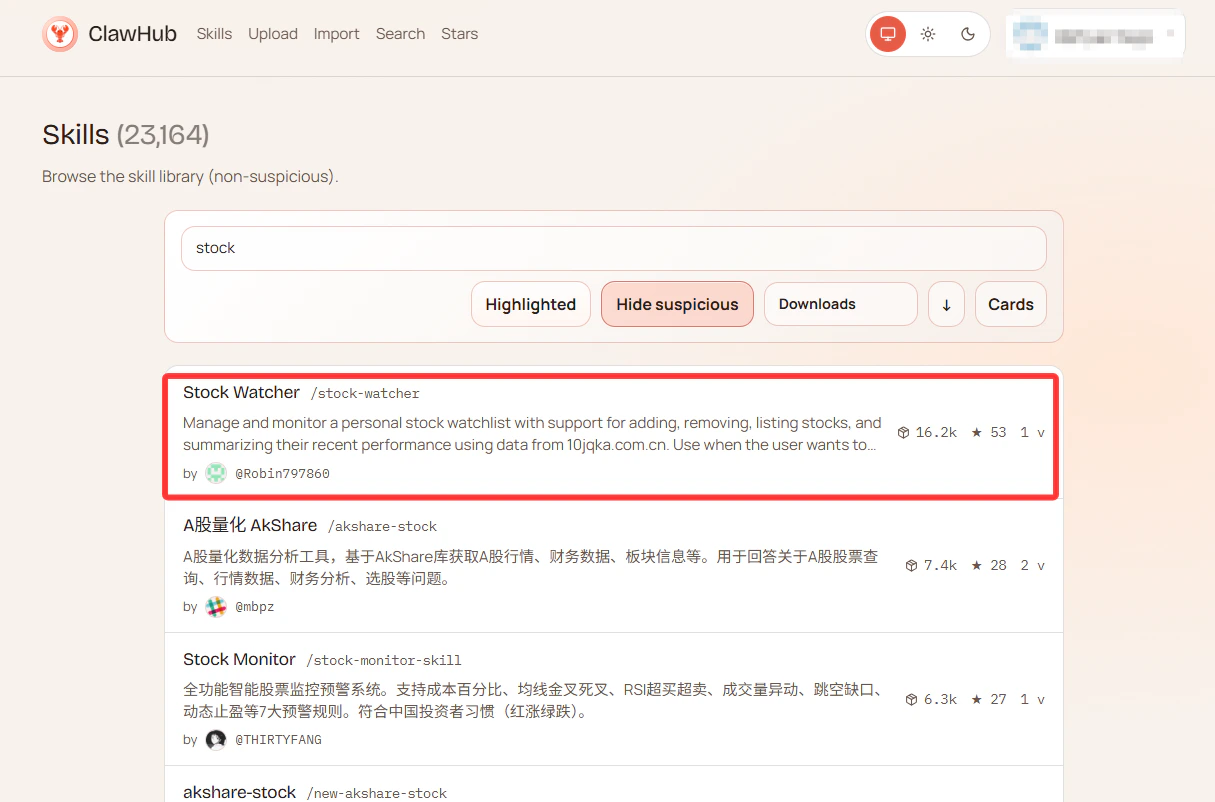The height and width of the screenshot is (802, 1215).
Task: Click the AkShare skill description text
Action: tap(531, 567)
